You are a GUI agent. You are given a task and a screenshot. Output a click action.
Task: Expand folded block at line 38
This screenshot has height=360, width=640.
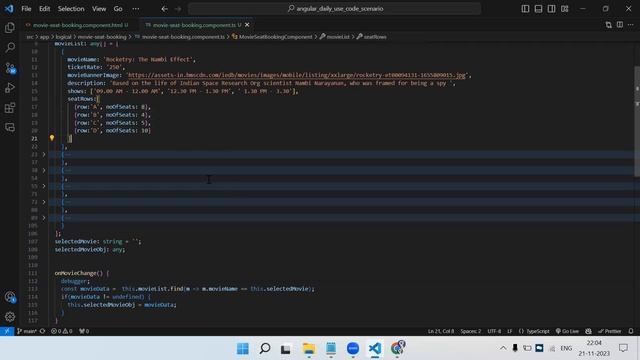(x=44, y=170)
